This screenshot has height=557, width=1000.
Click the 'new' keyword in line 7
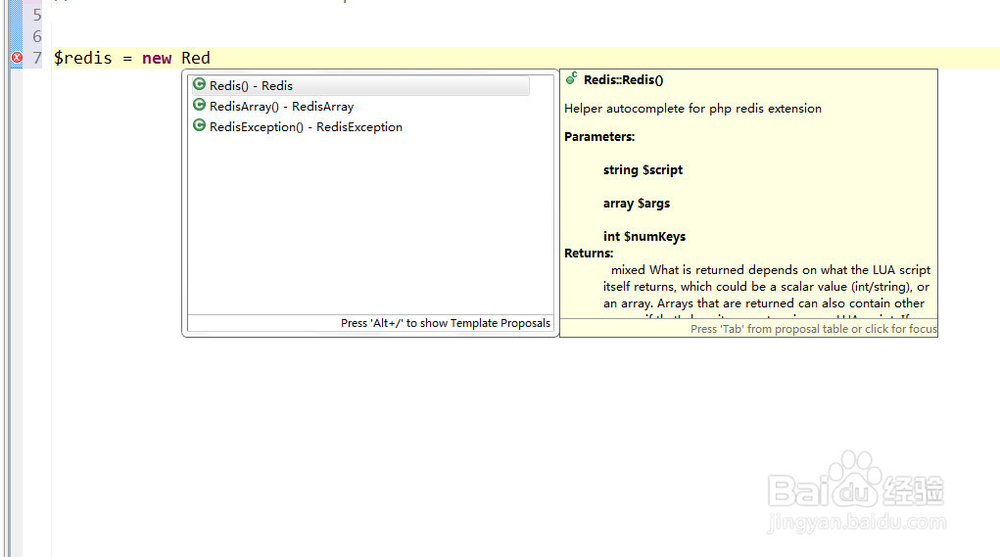157,58
